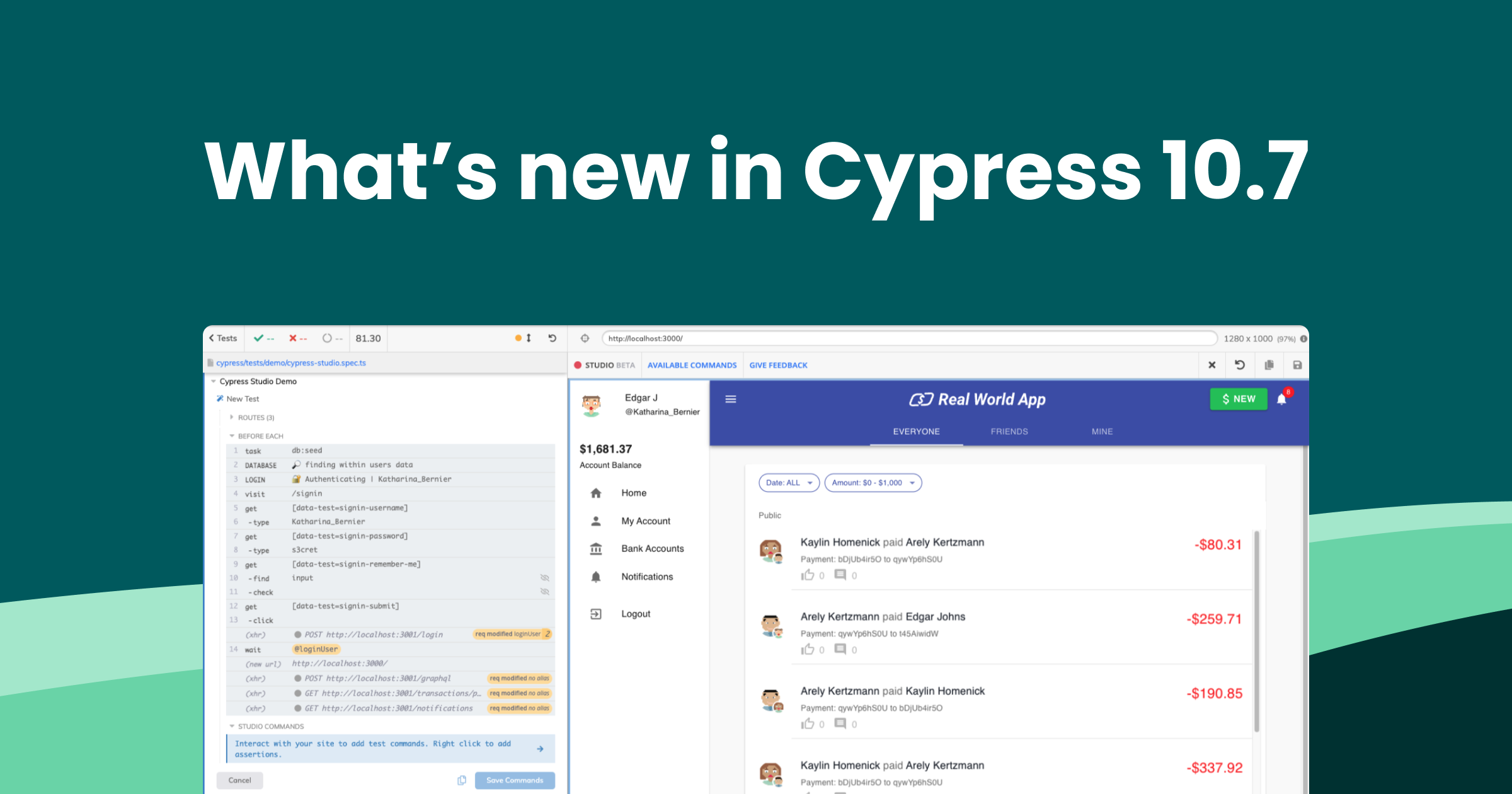
Task: Click the Studio save disk icon
Action: point(1297,365)
